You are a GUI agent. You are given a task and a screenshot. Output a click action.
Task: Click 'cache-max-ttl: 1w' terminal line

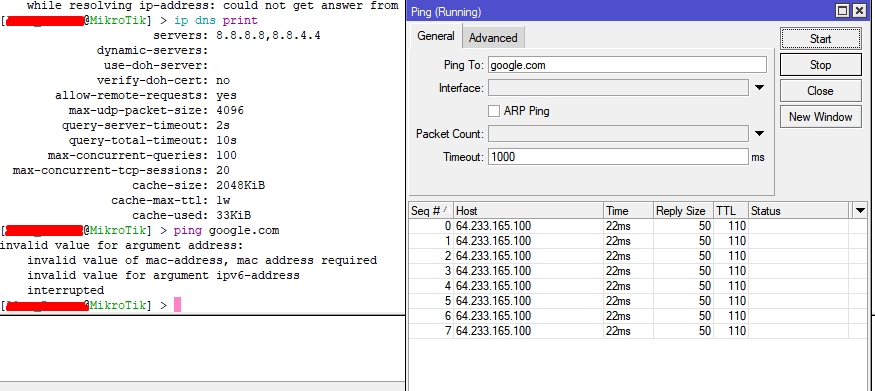pyautogui.click(x=171, y=200)
